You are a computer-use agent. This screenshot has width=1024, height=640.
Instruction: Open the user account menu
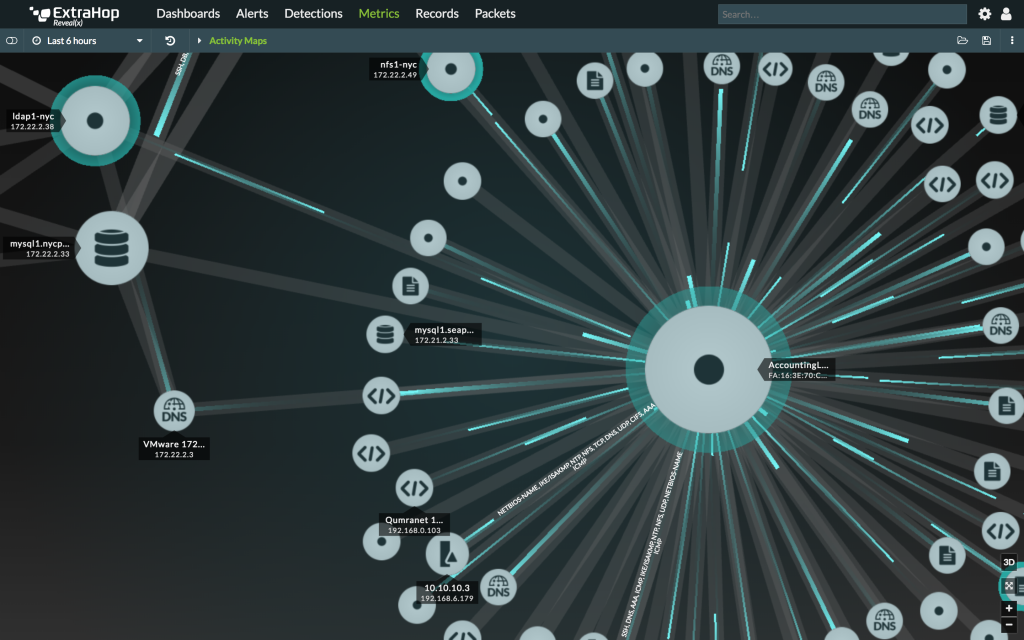[1006, 14]
